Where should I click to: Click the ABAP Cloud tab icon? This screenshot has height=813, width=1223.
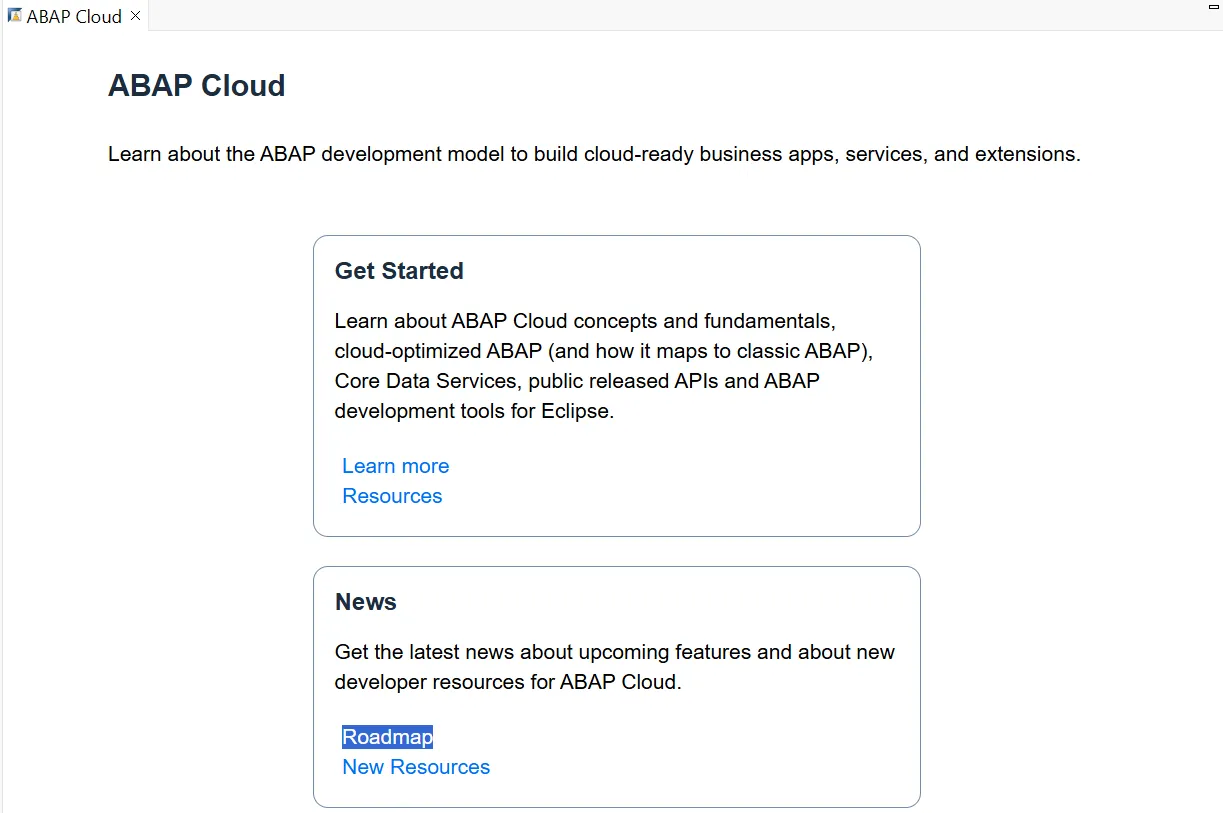click(x=15, y=16)
